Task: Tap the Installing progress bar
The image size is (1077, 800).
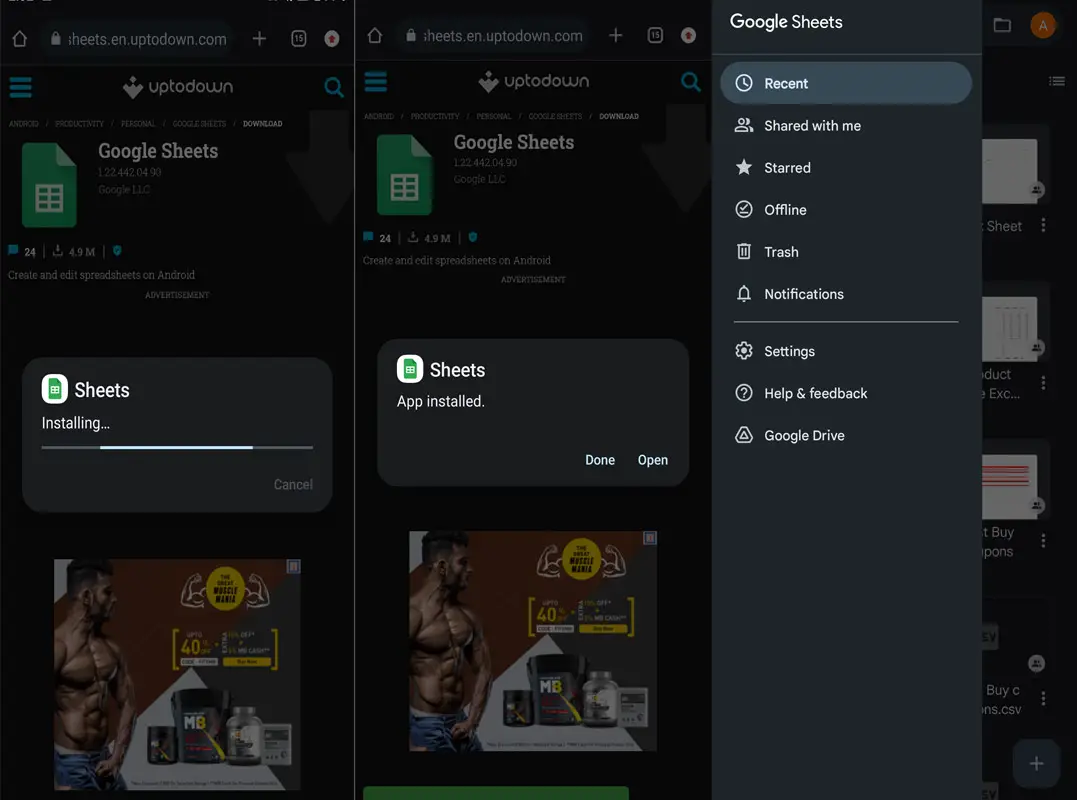Action: pyautogui.click(x=177, y=447)
